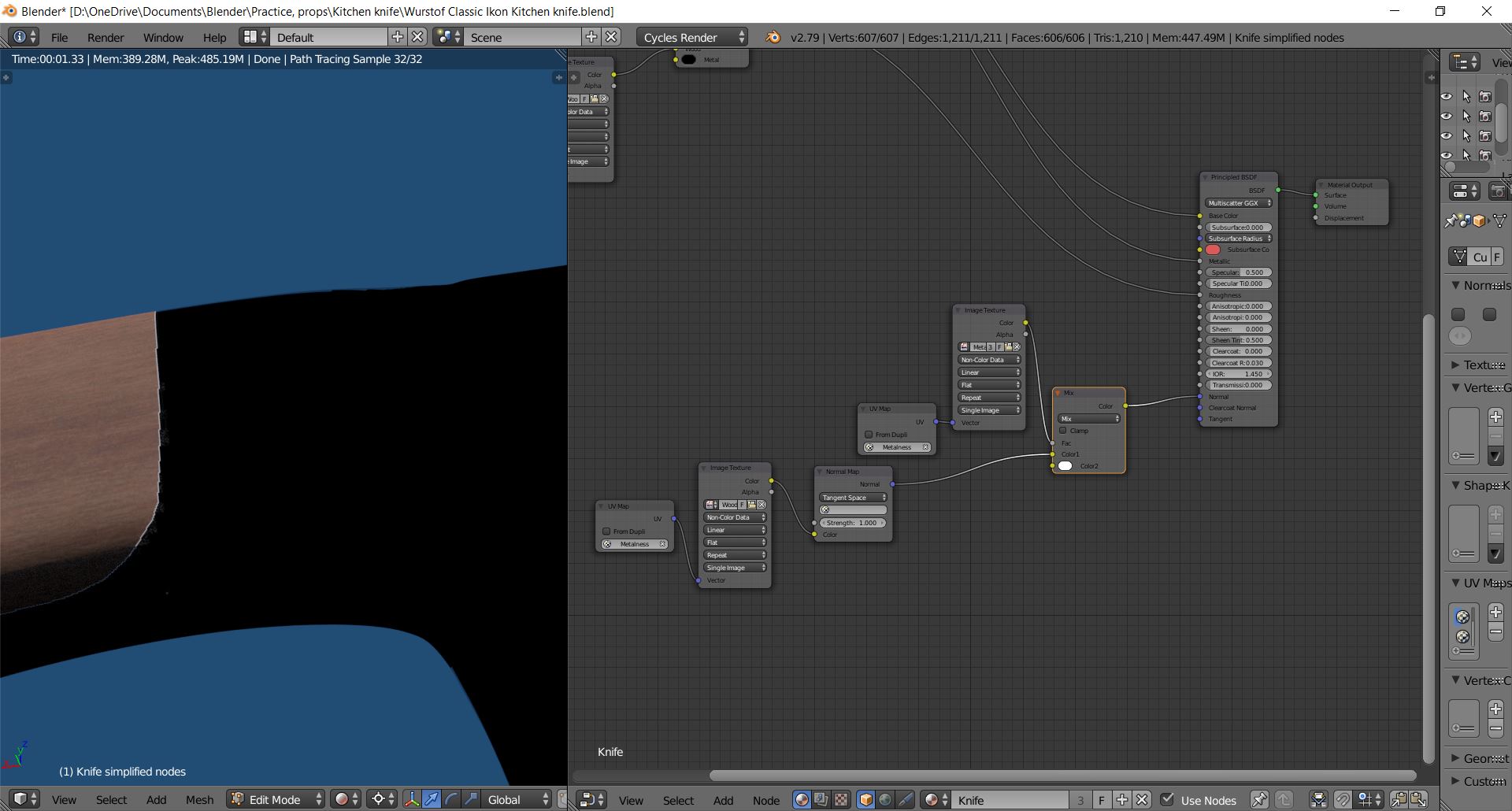Open the Render menu
The image size is (1512, 811).
click(x=106, y=37)
